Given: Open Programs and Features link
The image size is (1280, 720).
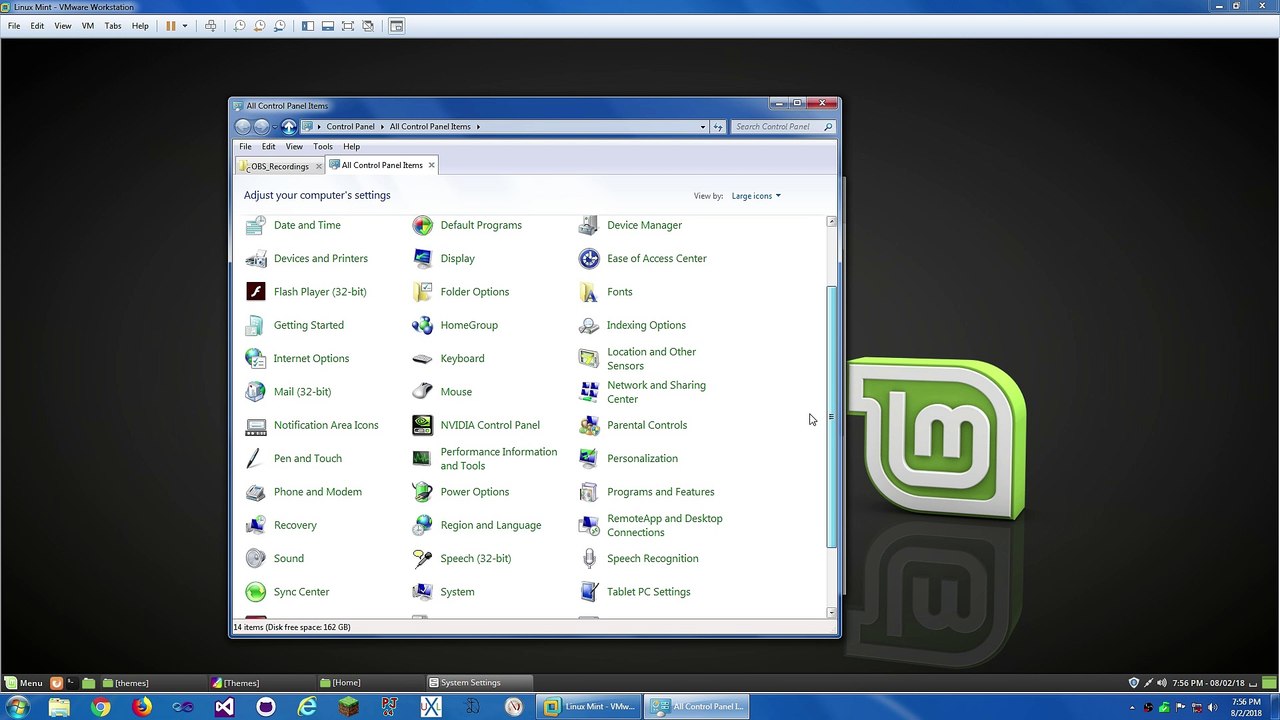Looking at the screenshot, I should [661, 492].
